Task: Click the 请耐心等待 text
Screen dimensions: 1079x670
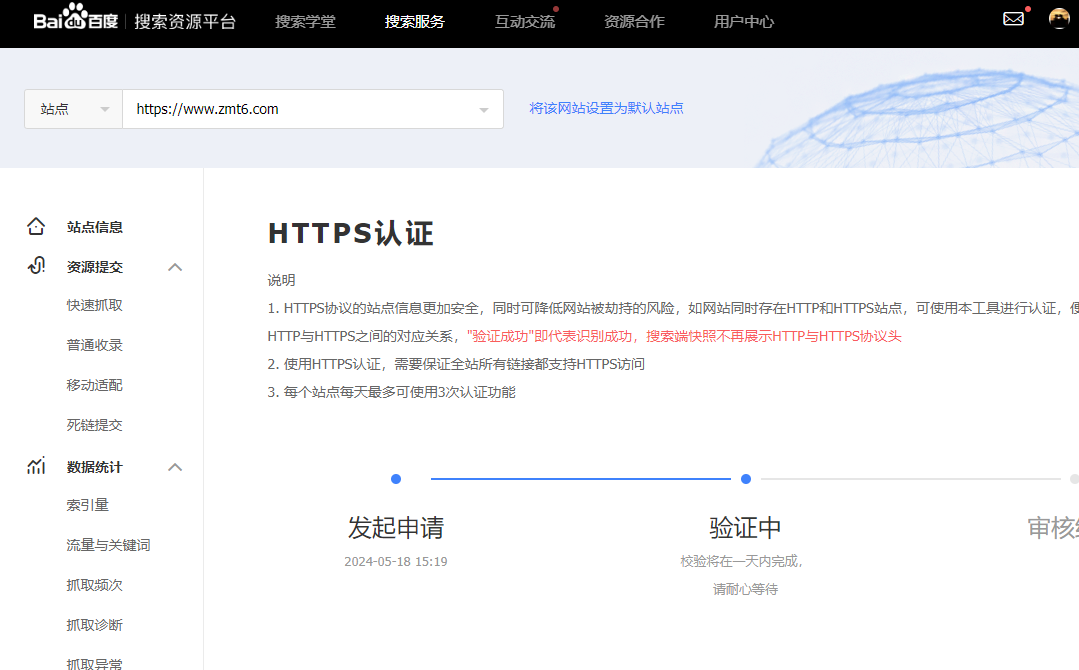Action: (x=746, y=589)
